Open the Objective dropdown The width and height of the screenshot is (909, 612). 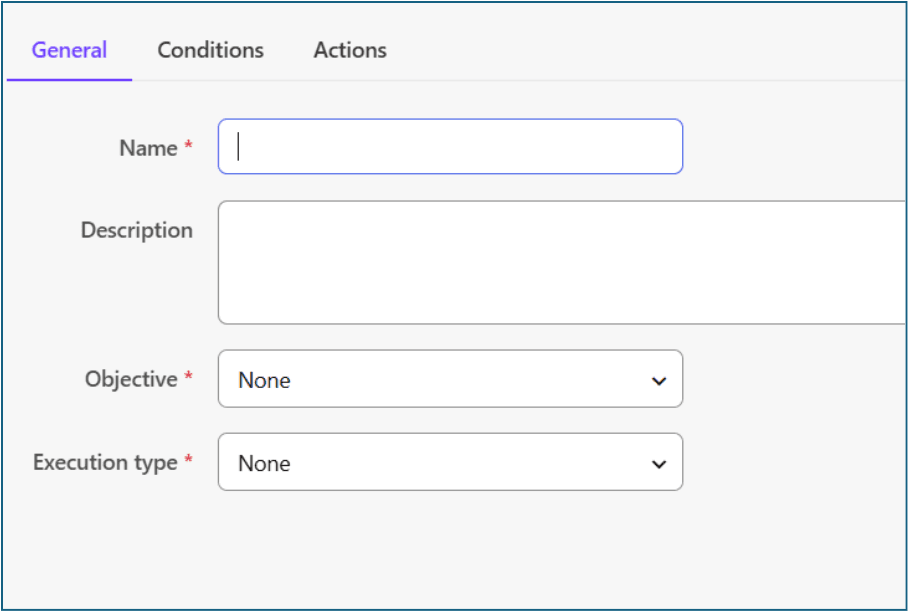450,379
